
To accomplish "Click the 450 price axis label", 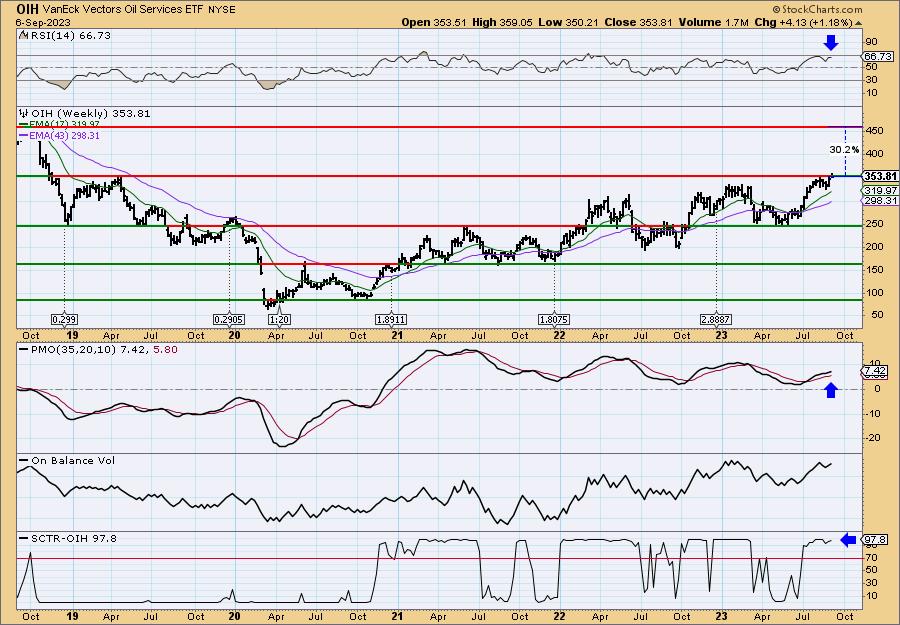I will pos(875,130).
